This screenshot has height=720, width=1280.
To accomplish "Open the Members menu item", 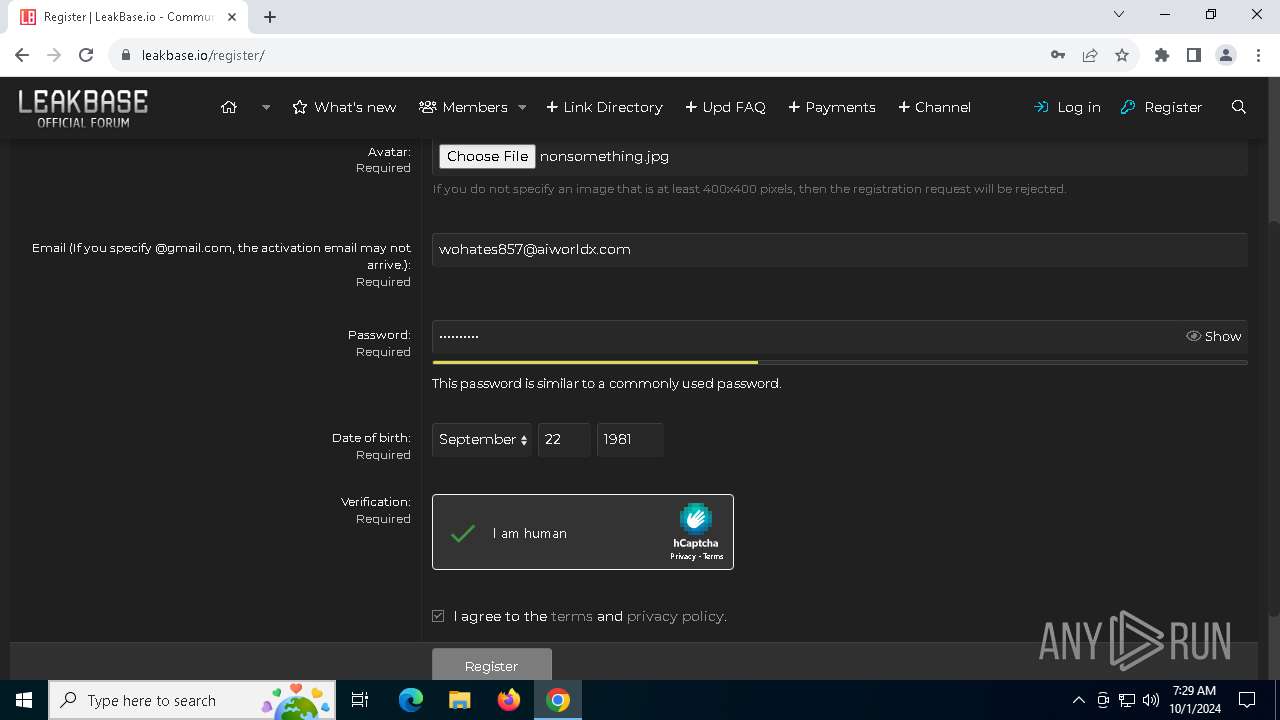I will click(x=463, y=107).
